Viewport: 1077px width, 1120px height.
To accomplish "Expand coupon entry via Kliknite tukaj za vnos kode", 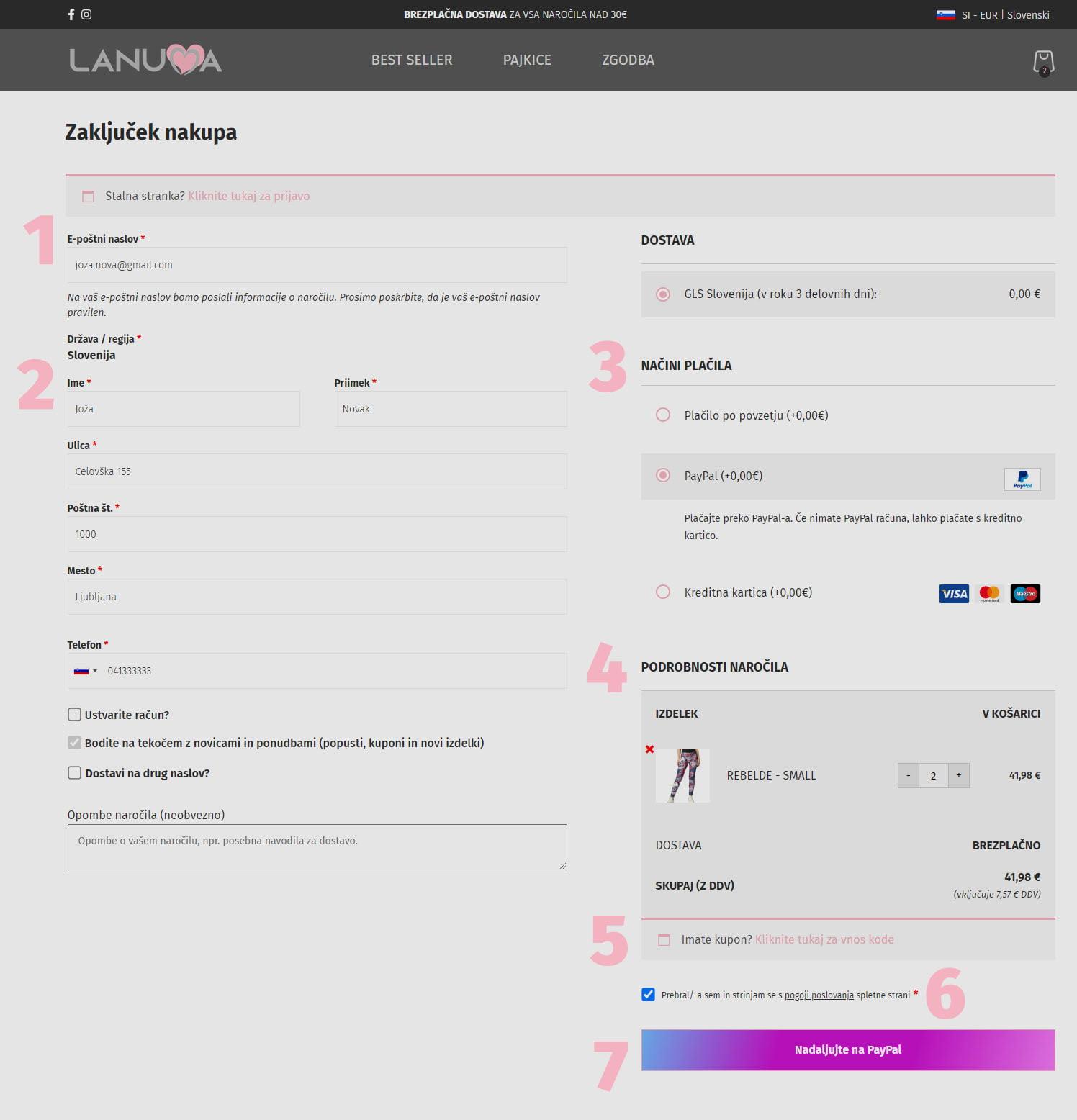I will pyautogui.click(x=824, y=939).
